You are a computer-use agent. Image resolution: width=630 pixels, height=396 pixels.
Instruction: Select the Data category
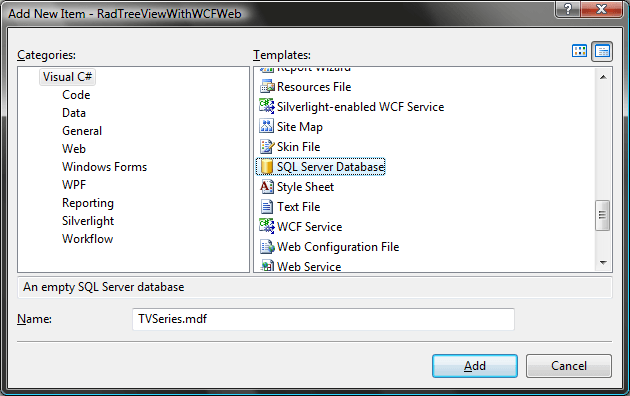(x=74, y=113)
